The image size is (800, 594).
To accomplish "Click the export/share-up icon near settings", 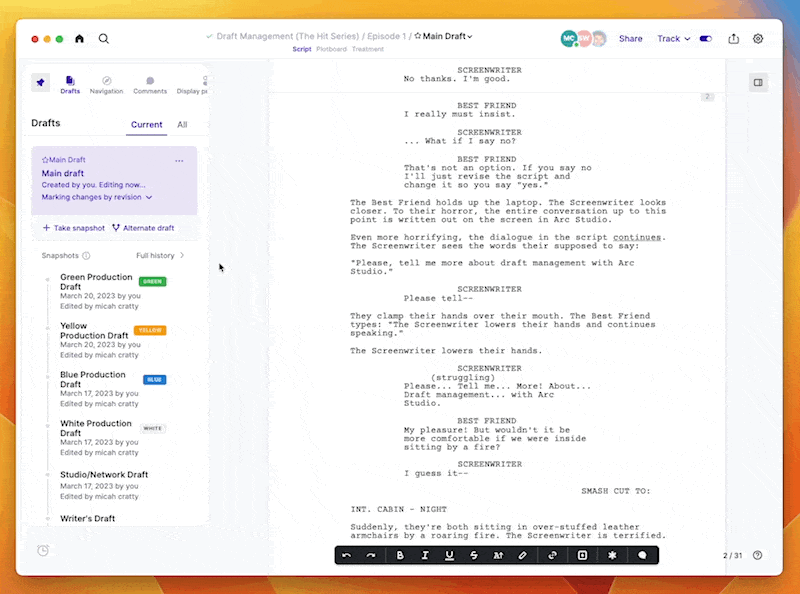I will click(734, 39).
